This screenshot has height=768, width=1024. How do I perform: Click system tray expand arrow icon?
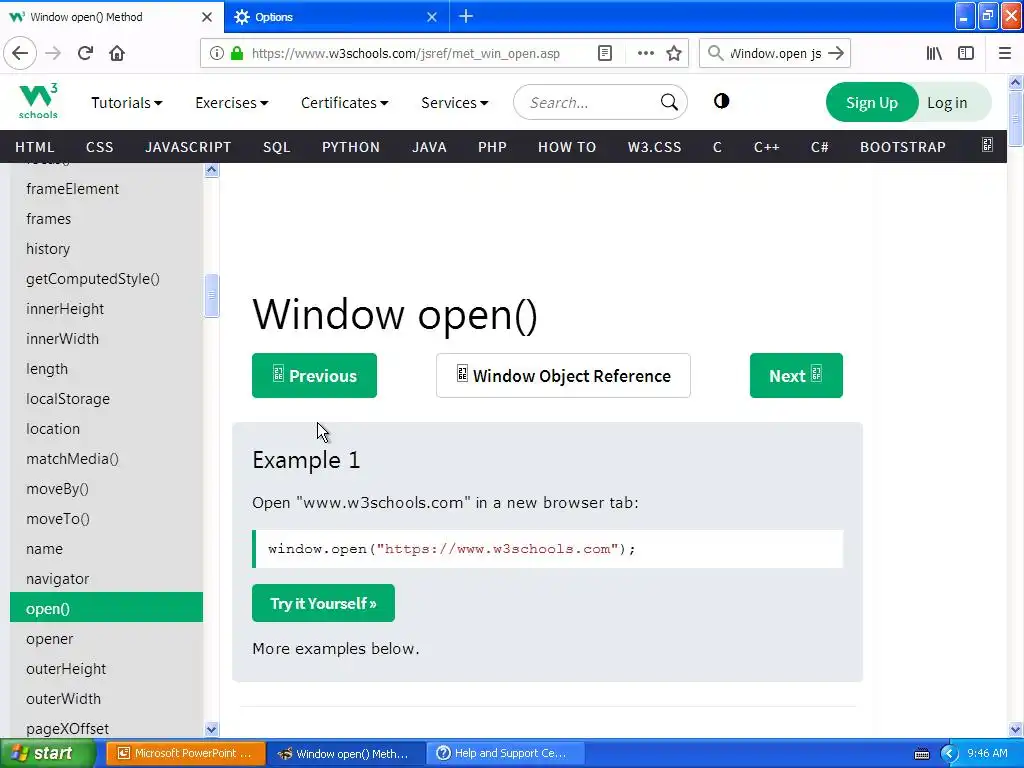coord(948,754)
